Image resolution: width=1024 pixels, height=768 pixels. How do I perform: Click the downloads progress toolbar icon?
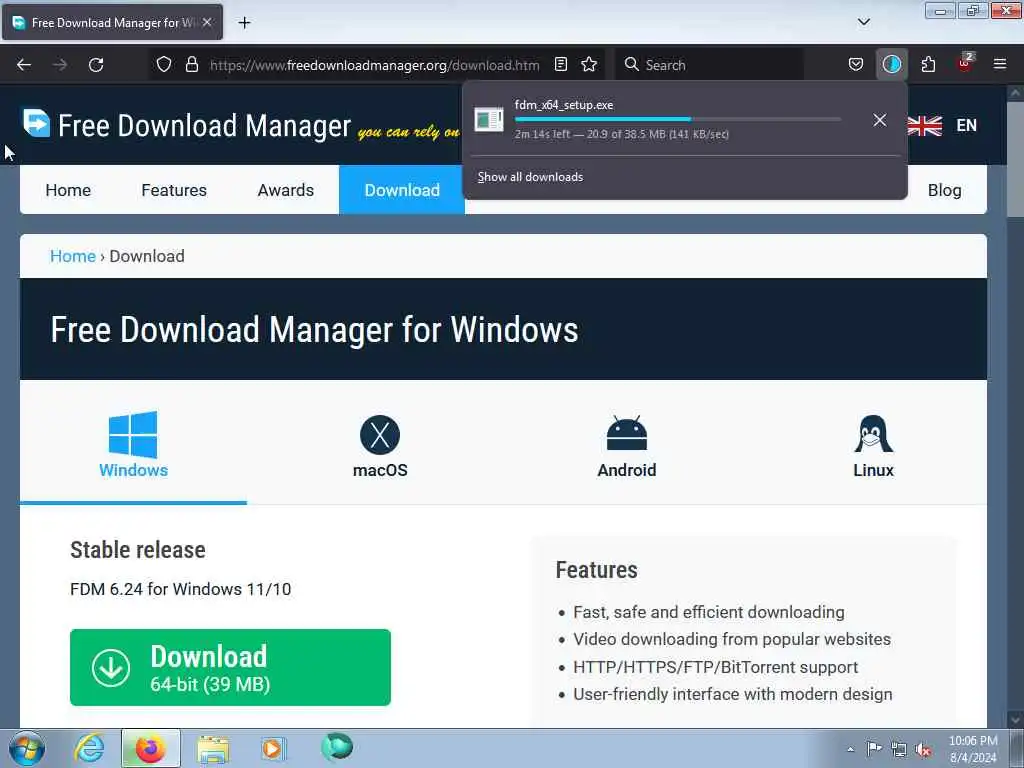[x=891, y=65]
